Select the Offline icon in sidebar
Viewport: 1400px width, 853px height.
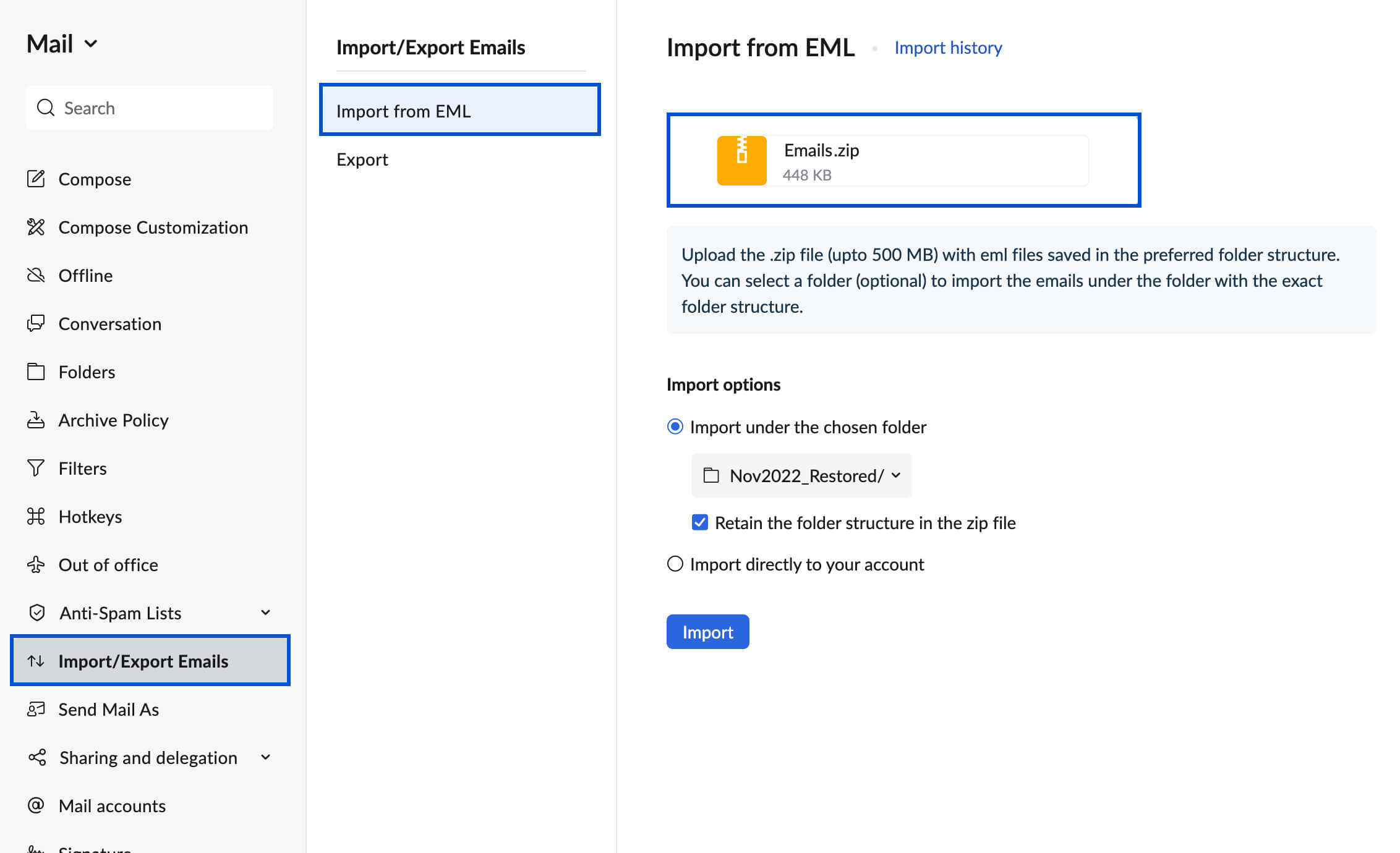36,275
